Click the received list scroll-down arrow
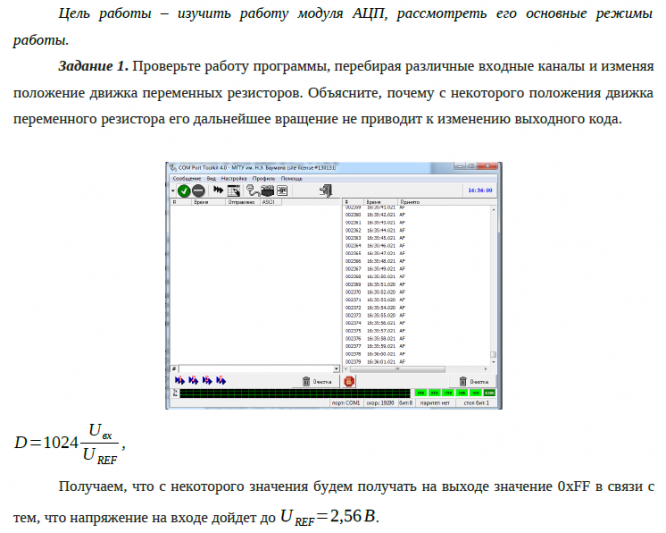 (493, 362)
